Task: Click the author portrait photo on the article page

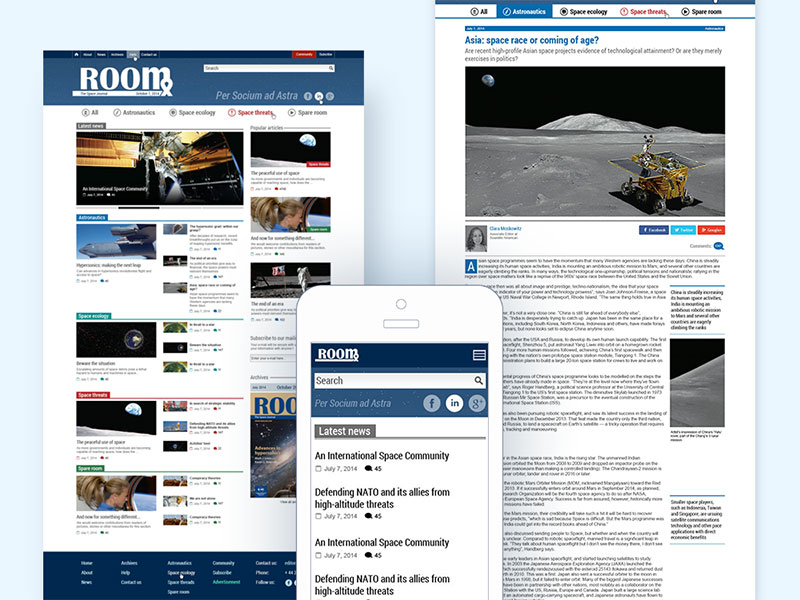Action: (x=476, y=238)
